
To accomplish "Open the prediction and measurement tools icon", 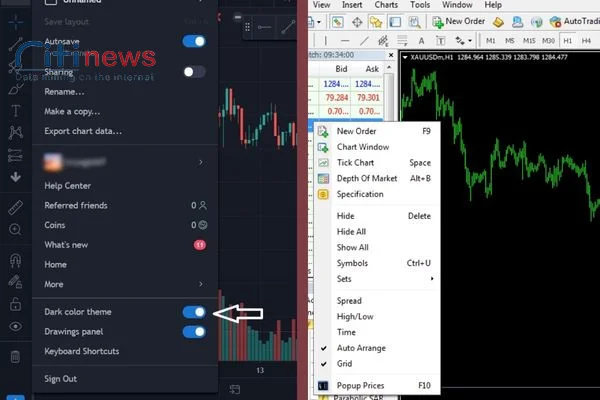I will point(15,155).
